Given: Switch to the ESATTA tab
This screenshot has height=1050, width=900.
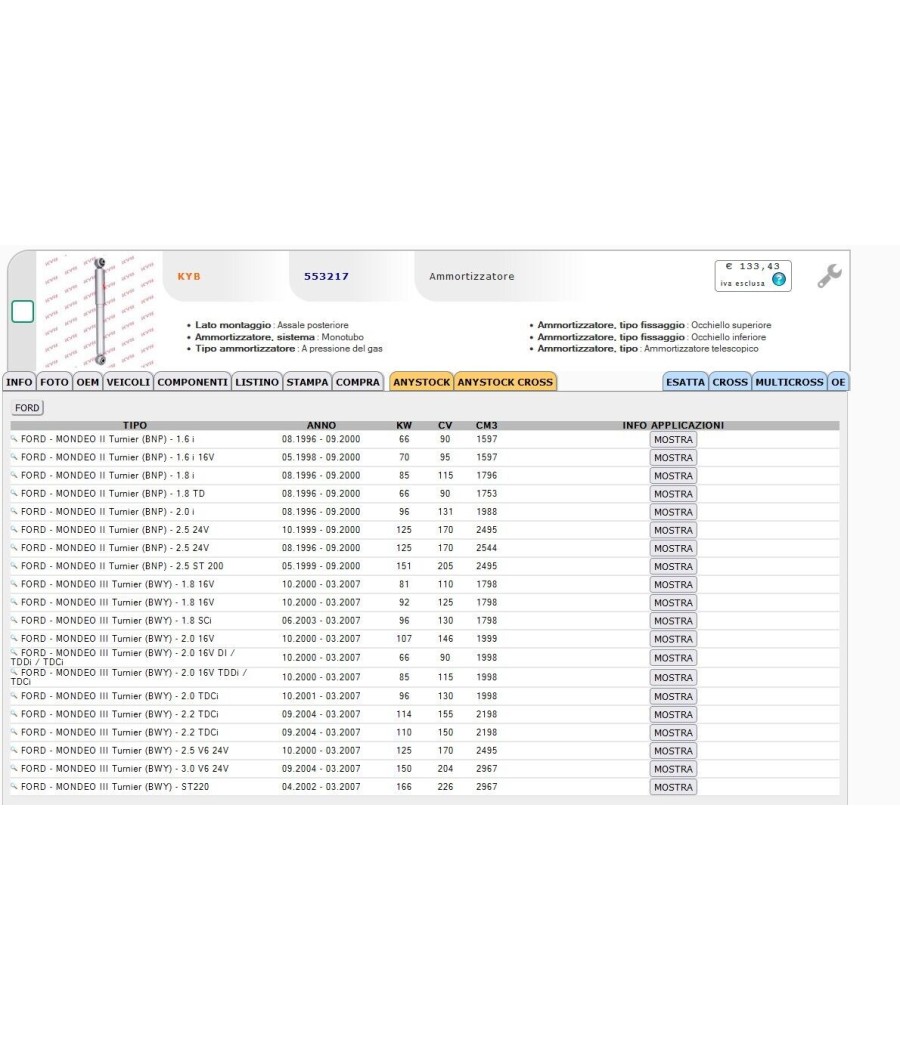Looking at the screenshot, I should (x=685, y=382).
